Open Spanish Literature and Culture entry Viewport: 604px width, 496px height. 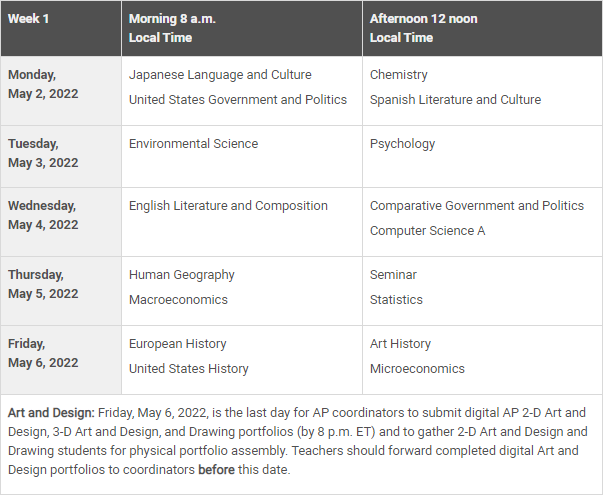coord(455,100)
